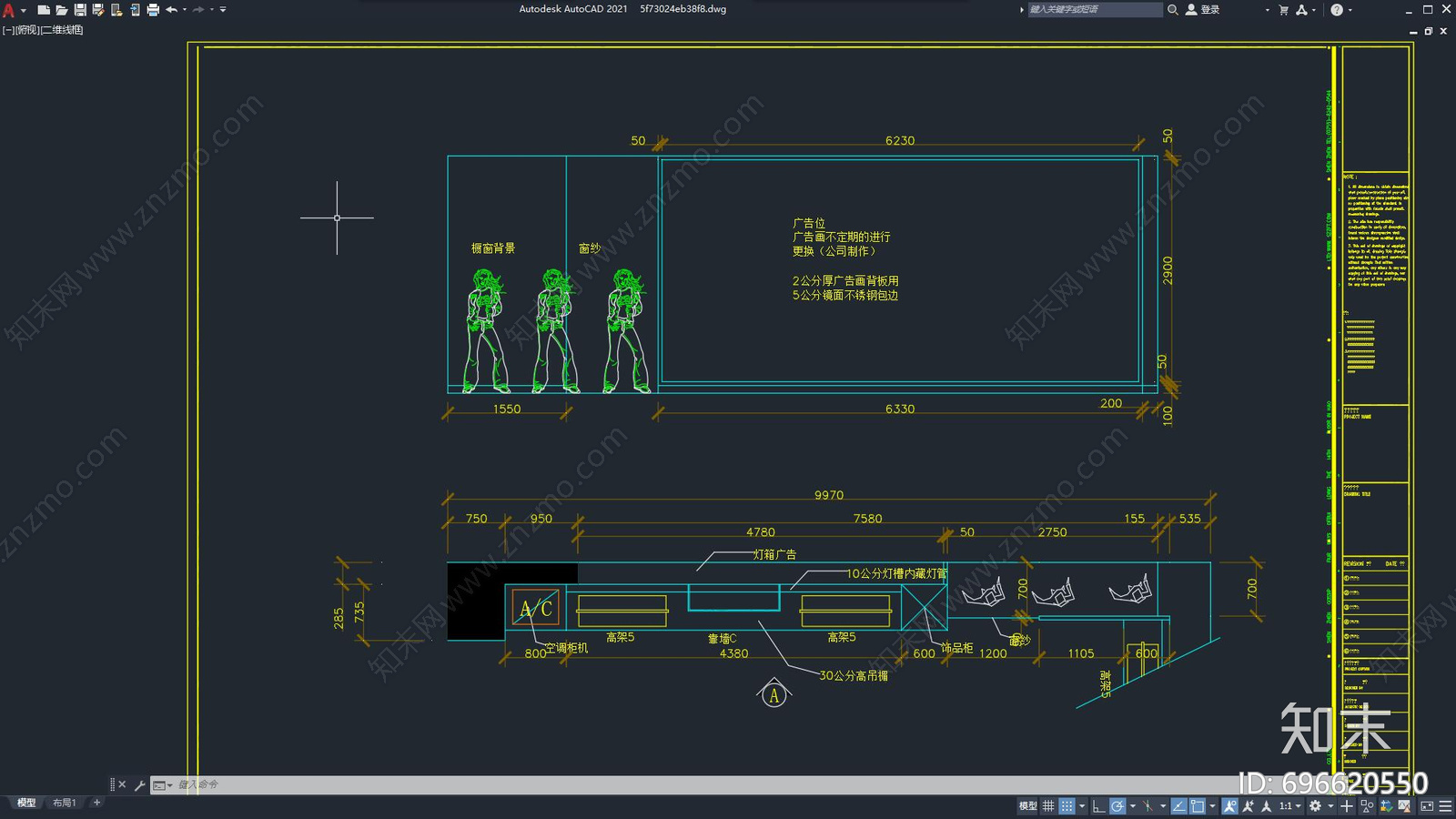The image size is (1456, 819).
Task: Expand snap mode settings dropdown arrow
Action: [1082, 806]
